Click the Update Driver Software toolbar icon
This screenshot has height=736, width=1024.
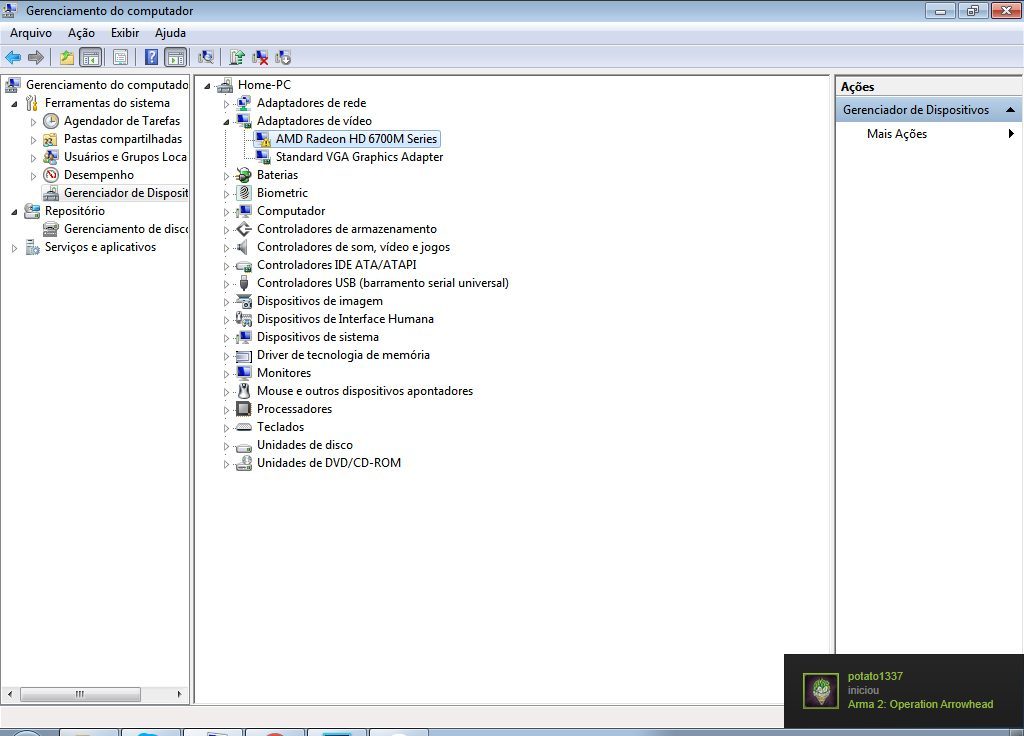237,57
